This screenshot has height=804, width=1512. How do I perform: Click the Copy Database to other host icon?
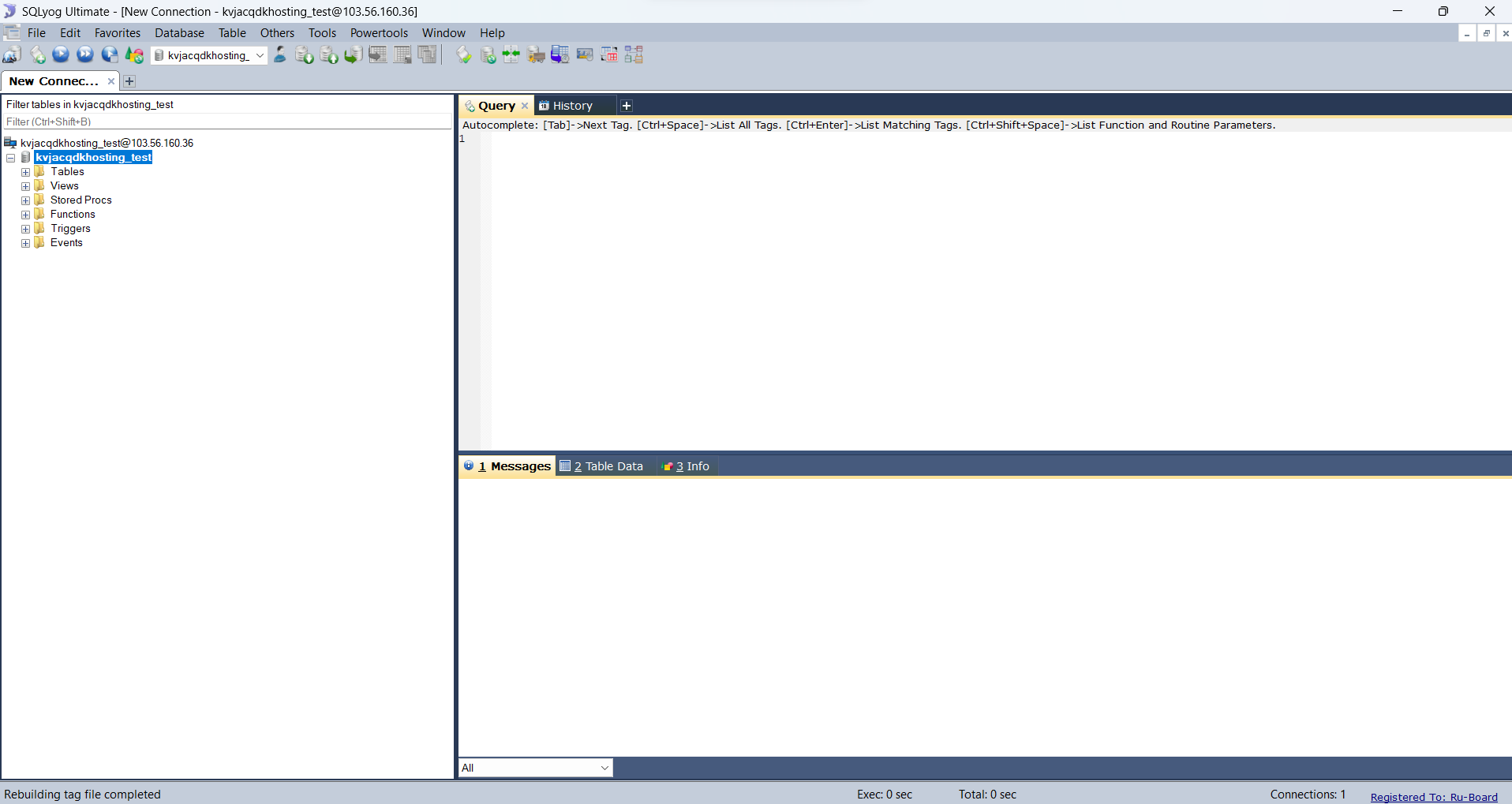[354, 55]
